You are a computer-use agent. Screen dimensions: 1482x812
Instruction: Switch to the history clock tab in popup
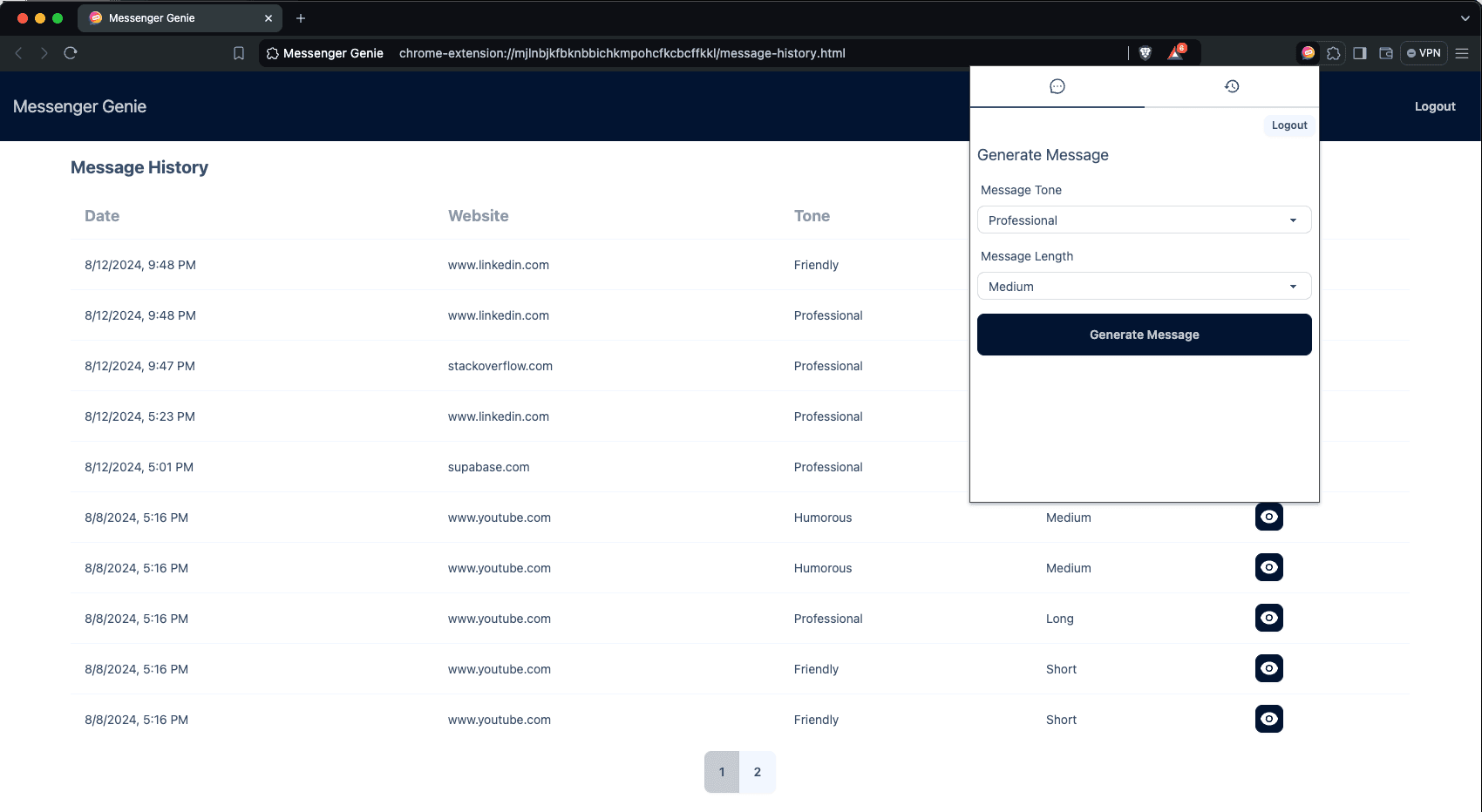point(1232,86)
